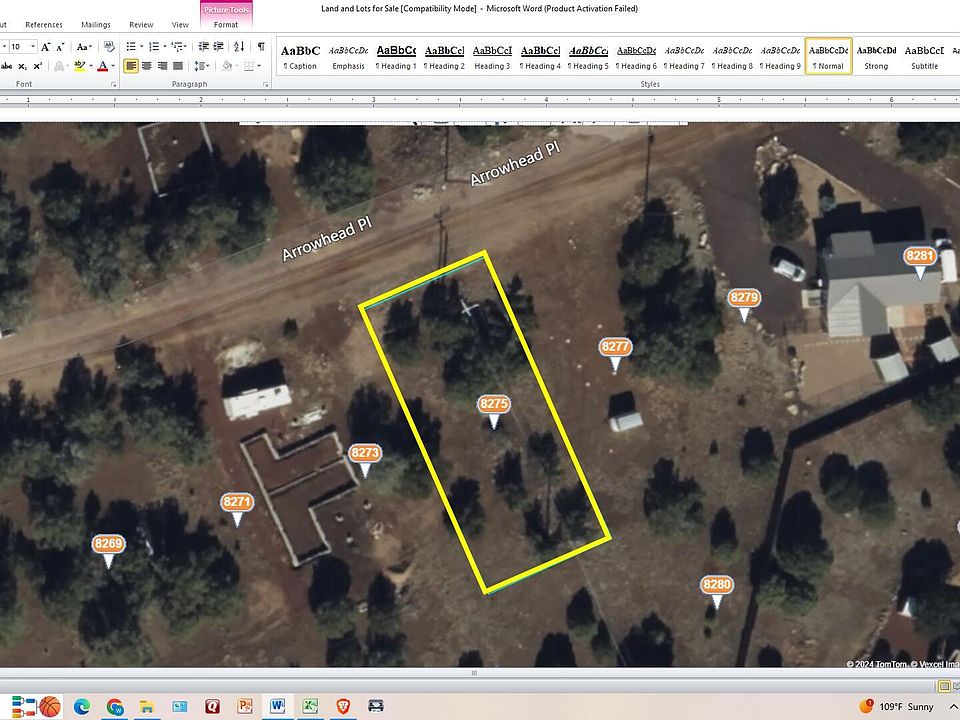Screen dimensions: 960x720
Task: Apply text highlight color
Action: click(79, 66)
